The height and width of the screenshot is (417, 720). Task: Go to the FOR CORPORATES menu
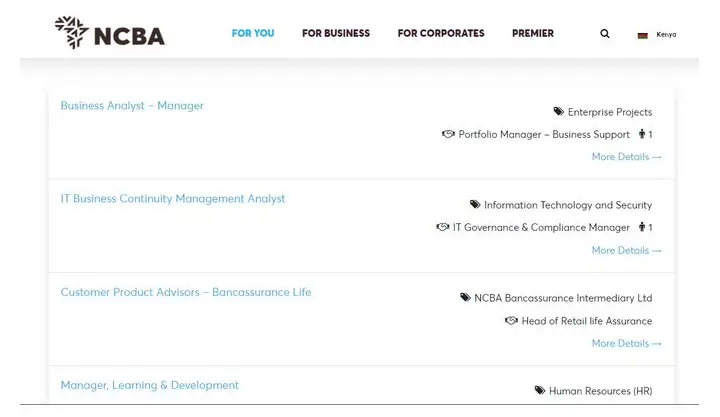[441, 33]
